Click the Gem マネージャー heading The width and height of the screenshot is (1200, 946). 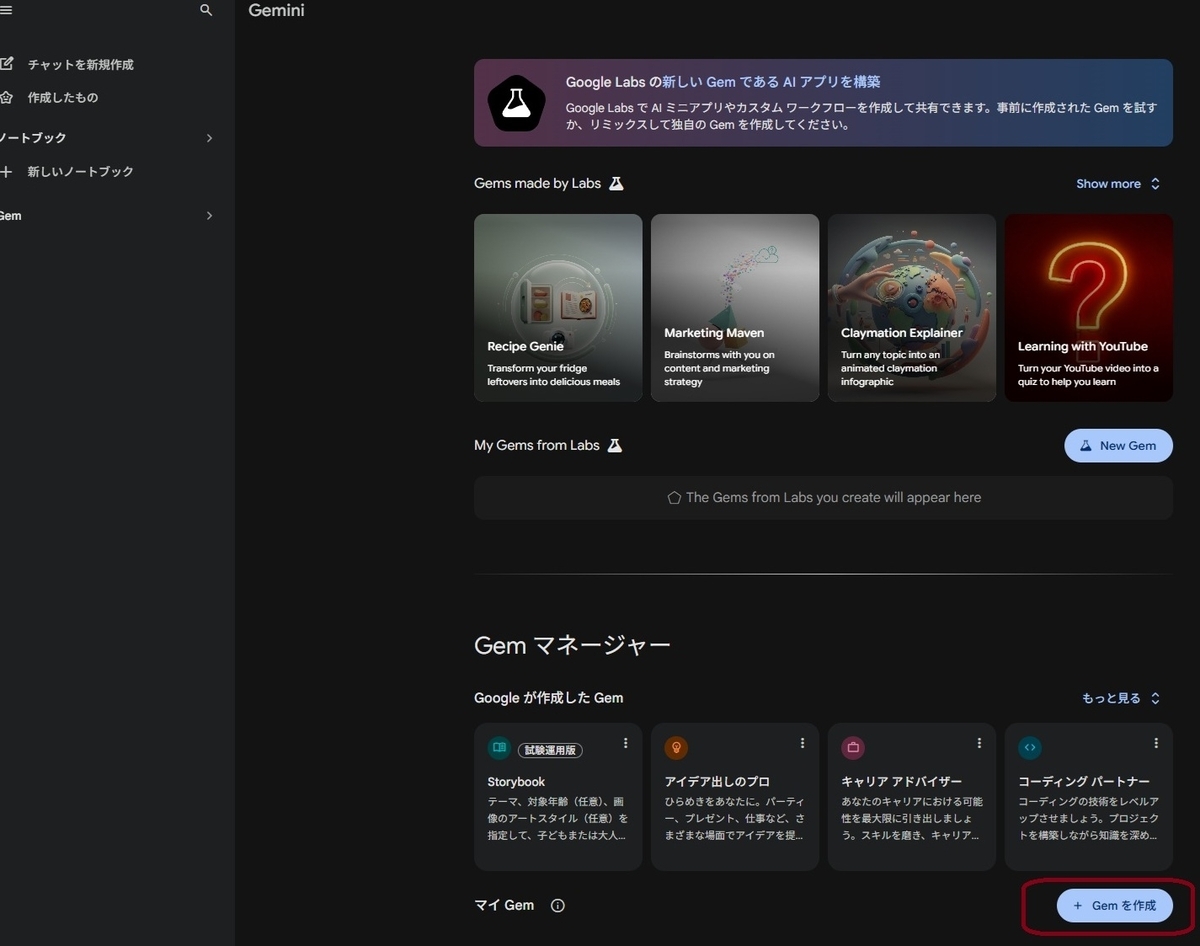[572, 645]
